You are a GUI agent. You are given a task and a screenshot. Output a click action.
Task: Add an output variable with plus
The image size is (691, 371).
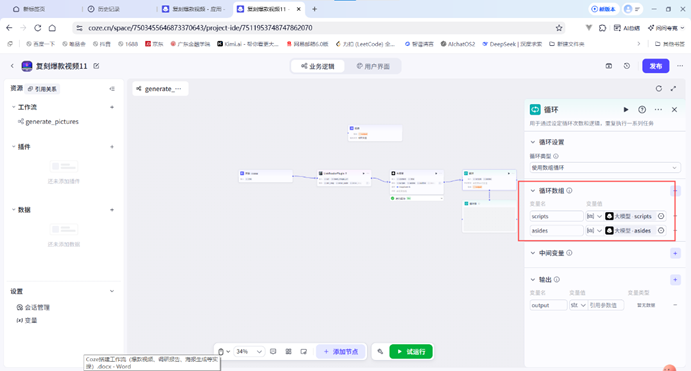675,280
